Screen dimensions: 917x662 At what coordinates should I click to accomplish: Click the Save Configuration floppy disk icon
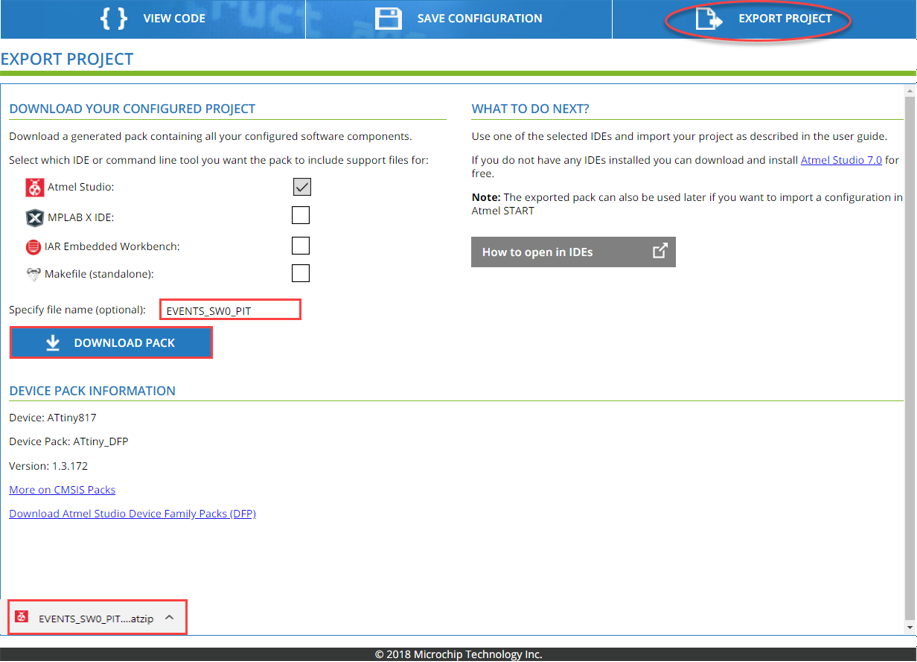point(388,18)
